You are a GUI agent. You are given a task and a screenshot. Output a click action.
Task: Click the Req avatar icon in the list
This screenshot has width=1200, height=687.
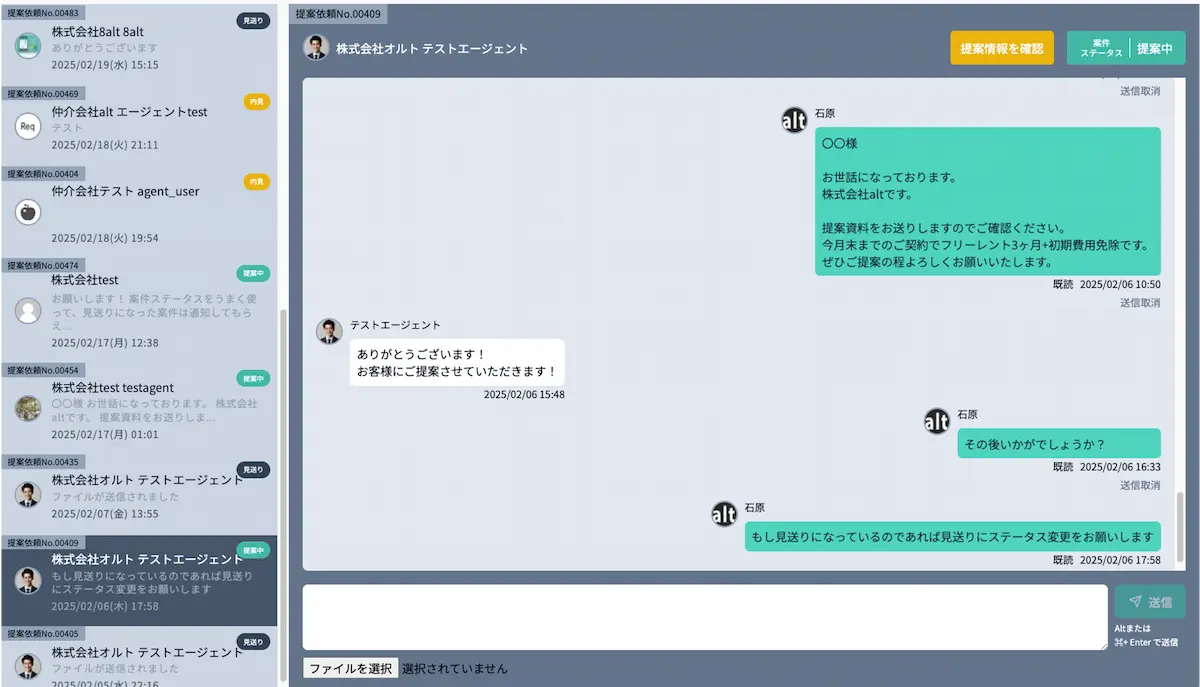(28, 126)
